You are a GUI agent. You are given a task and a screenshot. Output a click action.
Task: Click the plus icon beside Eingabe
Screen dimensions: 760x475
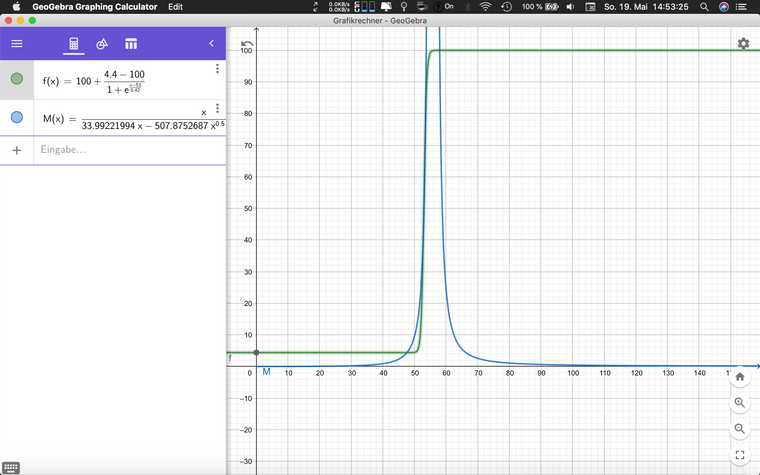16,150
